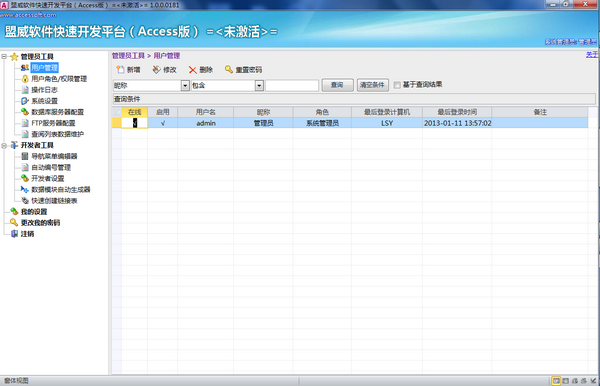The width and height of the screenshot is (600, 386).
Task: Open 开发者设置 in navigation tree
Action: tap(48, 178)
